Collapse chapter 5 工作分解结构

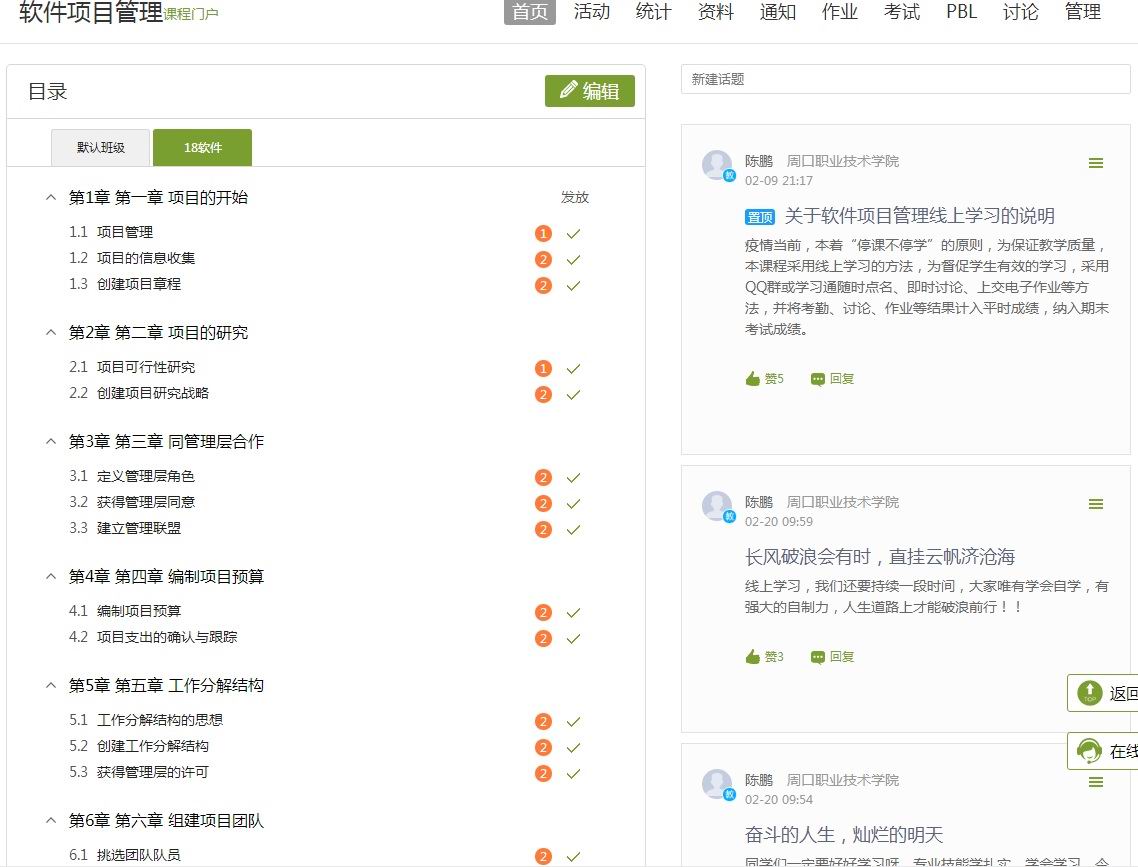[51, 686]
